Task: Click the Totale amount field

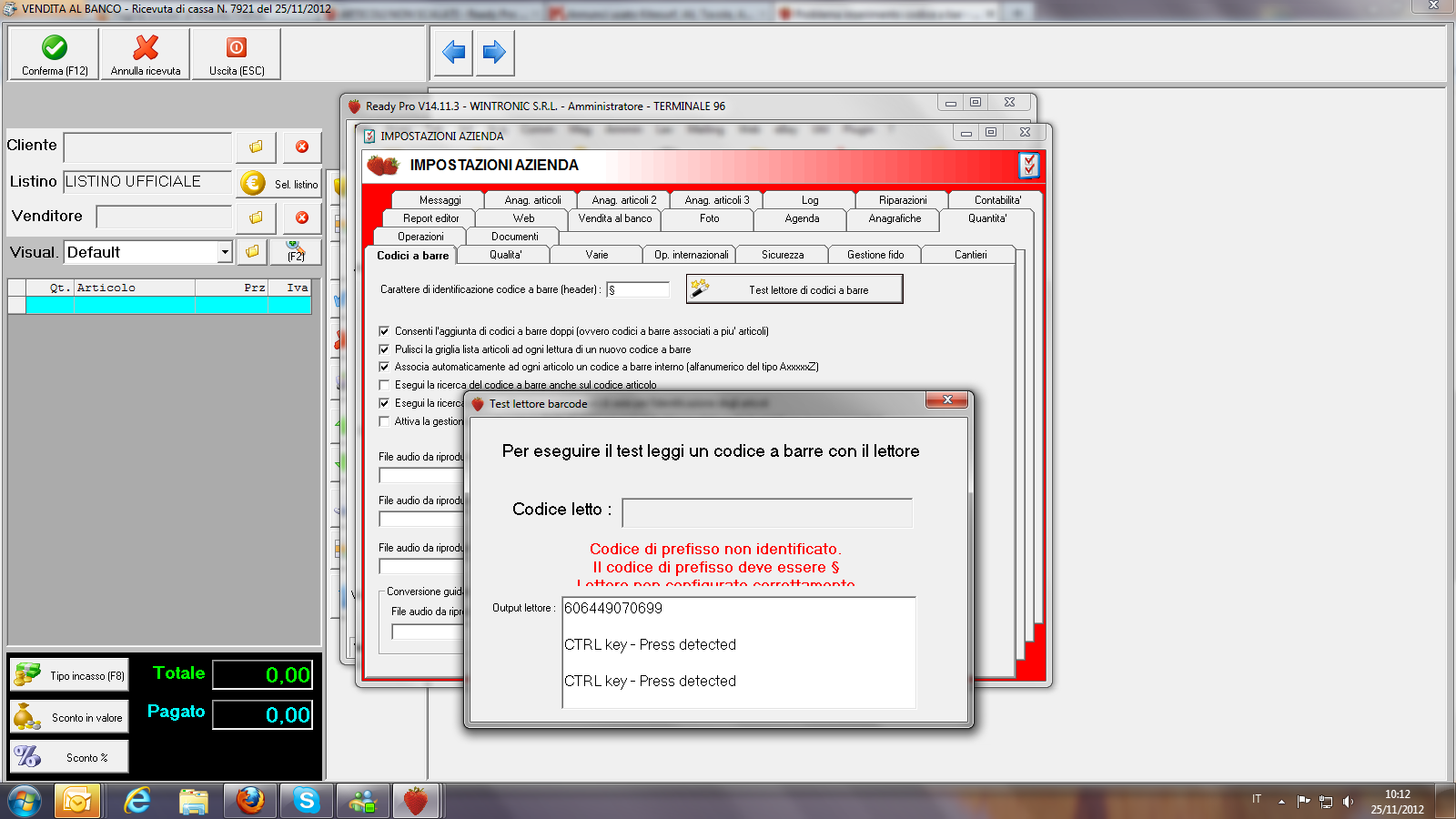Action: click(263, 674)
